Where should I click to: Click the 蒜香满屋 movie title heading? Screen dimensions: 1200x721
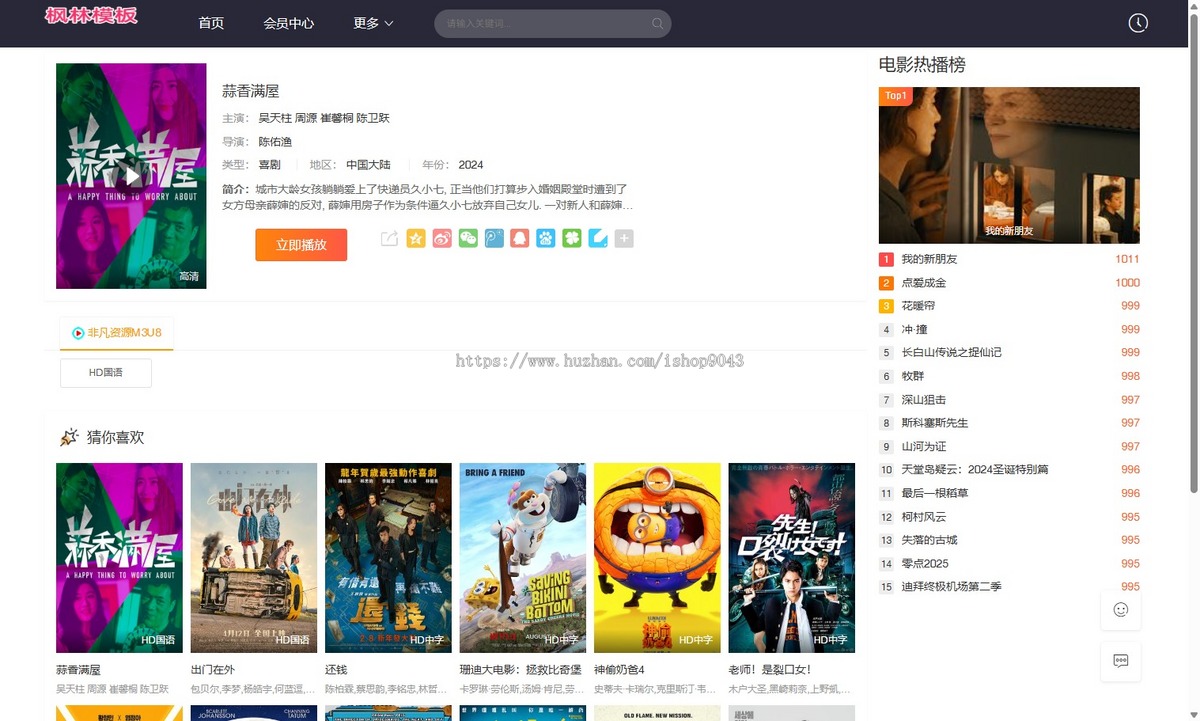coord(250,91)
